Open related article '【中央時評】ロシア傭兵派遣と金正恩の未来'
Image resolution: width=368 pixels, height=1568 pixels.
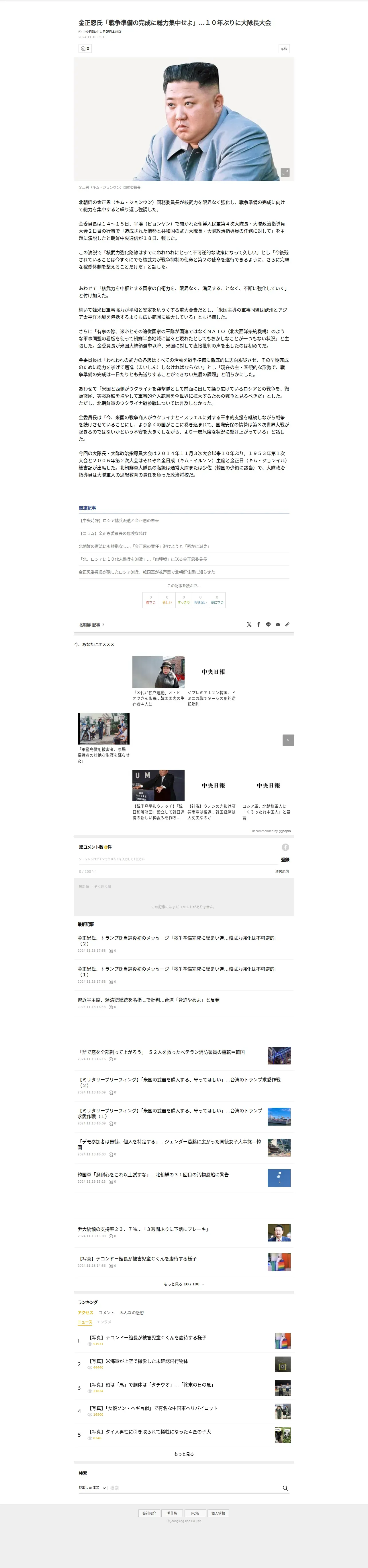click(119, 520)
